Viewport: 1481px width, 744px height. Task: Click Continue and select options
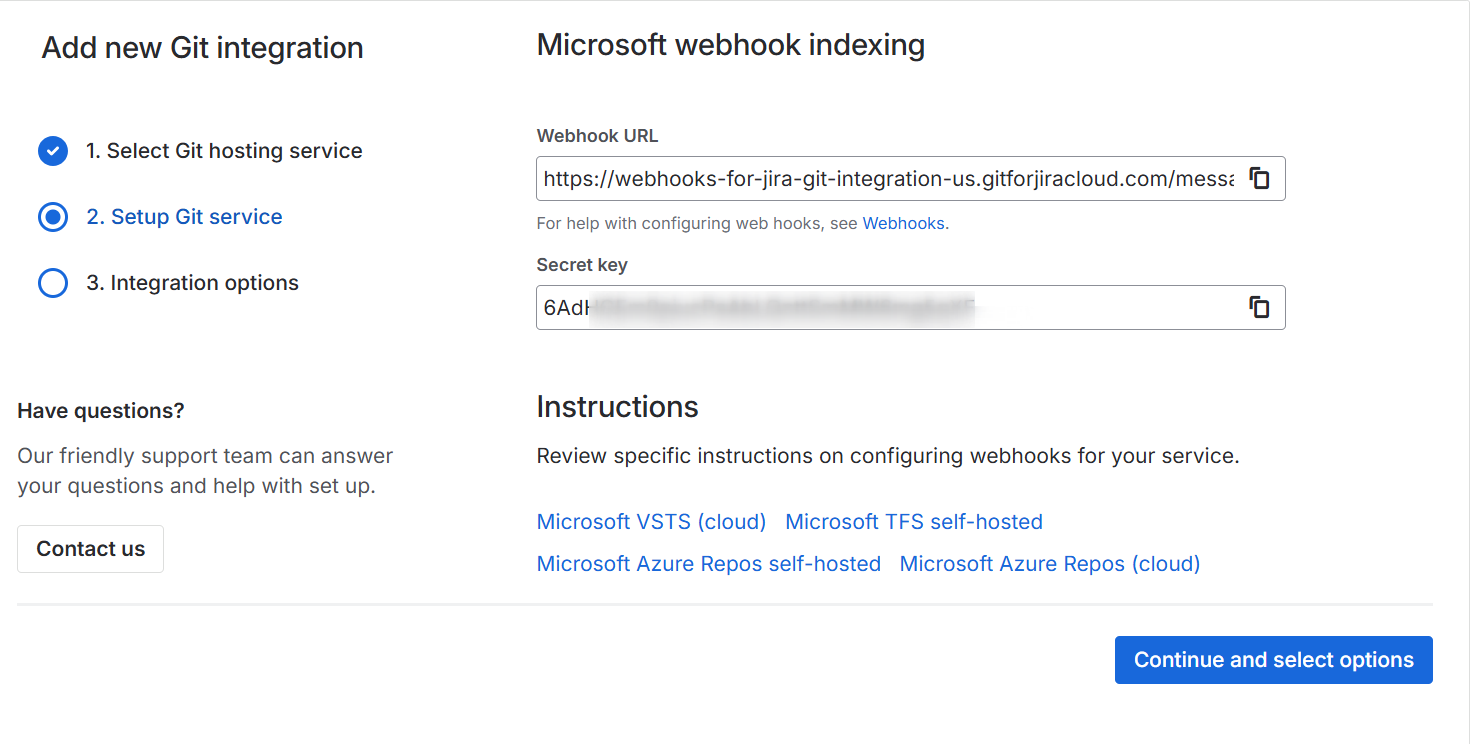1273,660
